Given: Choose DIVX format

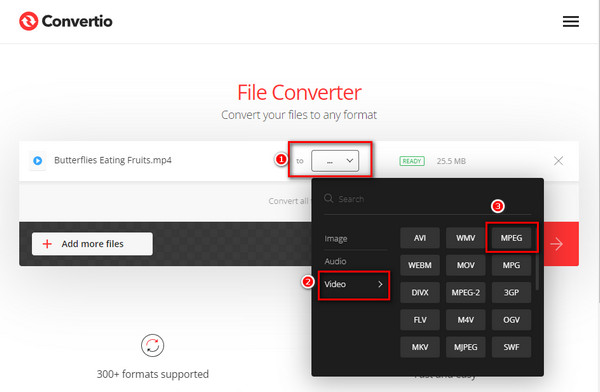Looking at the screenshot, I should coord(420,292).
